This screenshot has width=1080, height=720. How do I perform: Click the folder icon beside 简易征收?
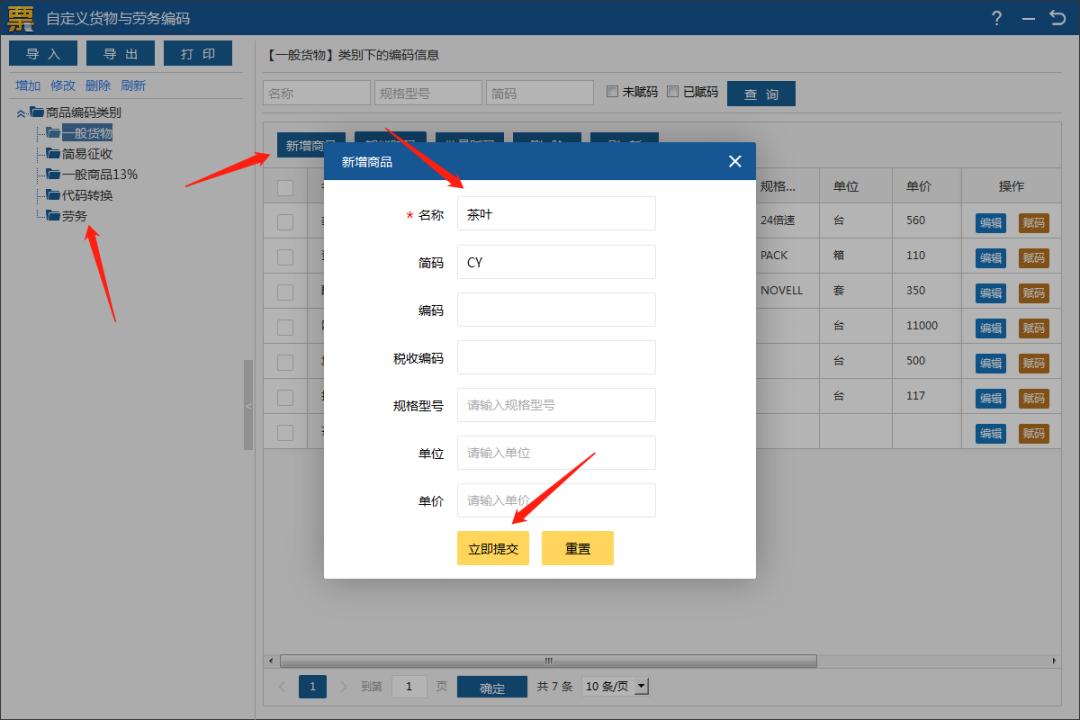[x=55, y=154]
